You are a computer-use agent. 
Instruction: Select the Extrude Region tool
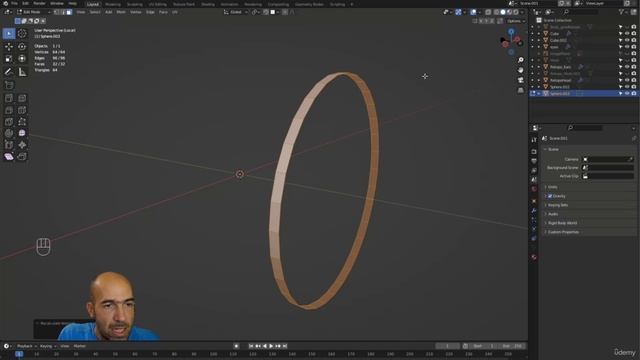point(9,98)
